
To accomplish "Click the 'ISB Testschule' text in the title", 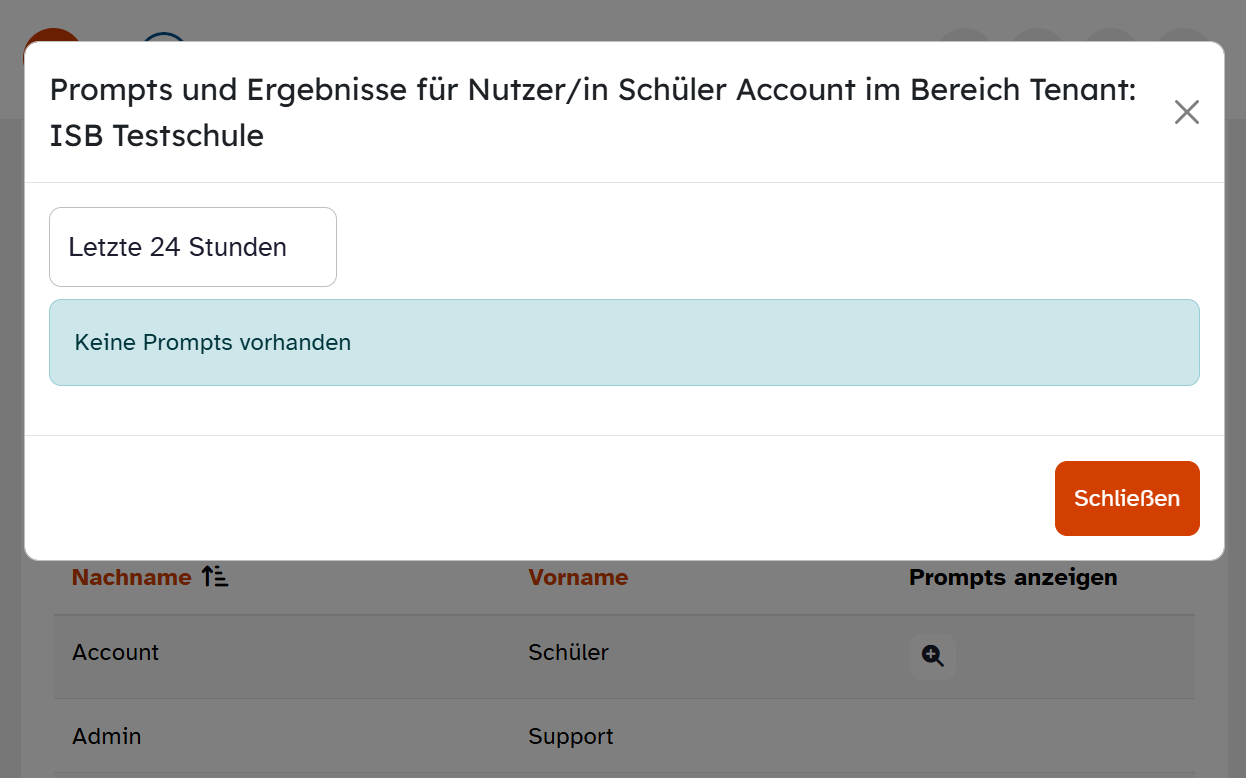I will (x=157, y=135).
